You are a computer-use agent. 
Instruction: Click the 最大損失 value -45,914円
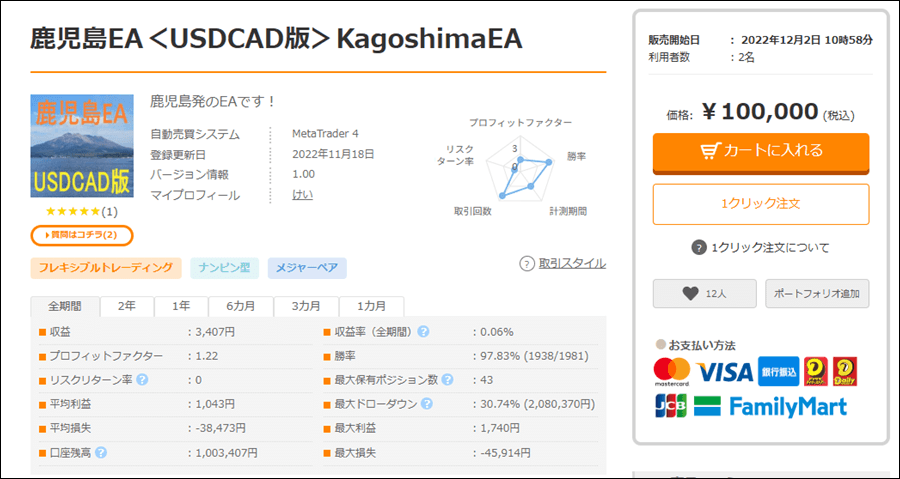[505, 453]
